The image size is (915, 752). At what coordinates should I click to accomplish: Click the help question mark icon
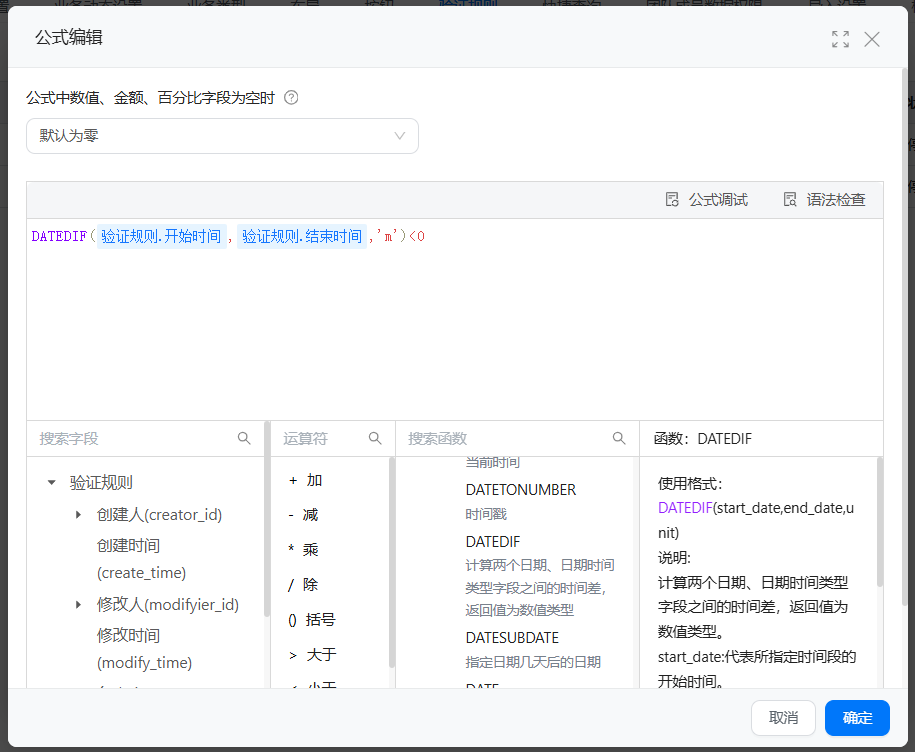pyautogui.click(x=291, y=97)
